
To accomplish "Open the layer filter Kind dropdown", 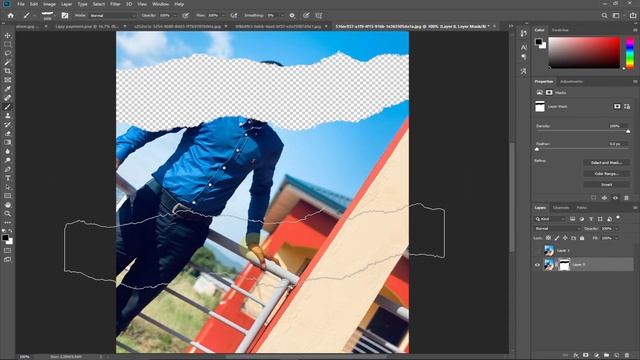I will [x=550, y=219].
